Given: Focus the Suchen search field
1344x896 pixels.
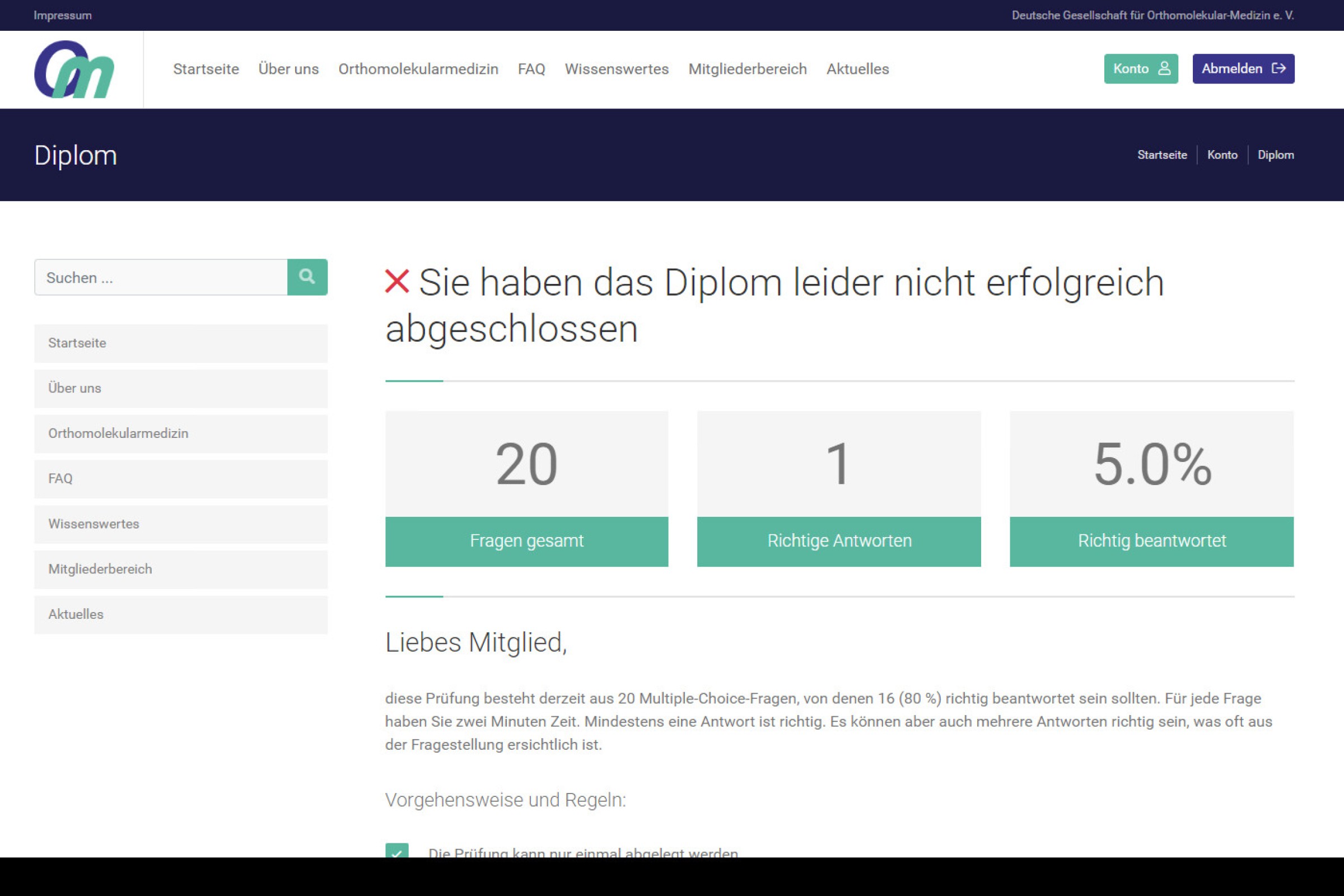Looking at the screenshot, I should (x=161, y=278).
